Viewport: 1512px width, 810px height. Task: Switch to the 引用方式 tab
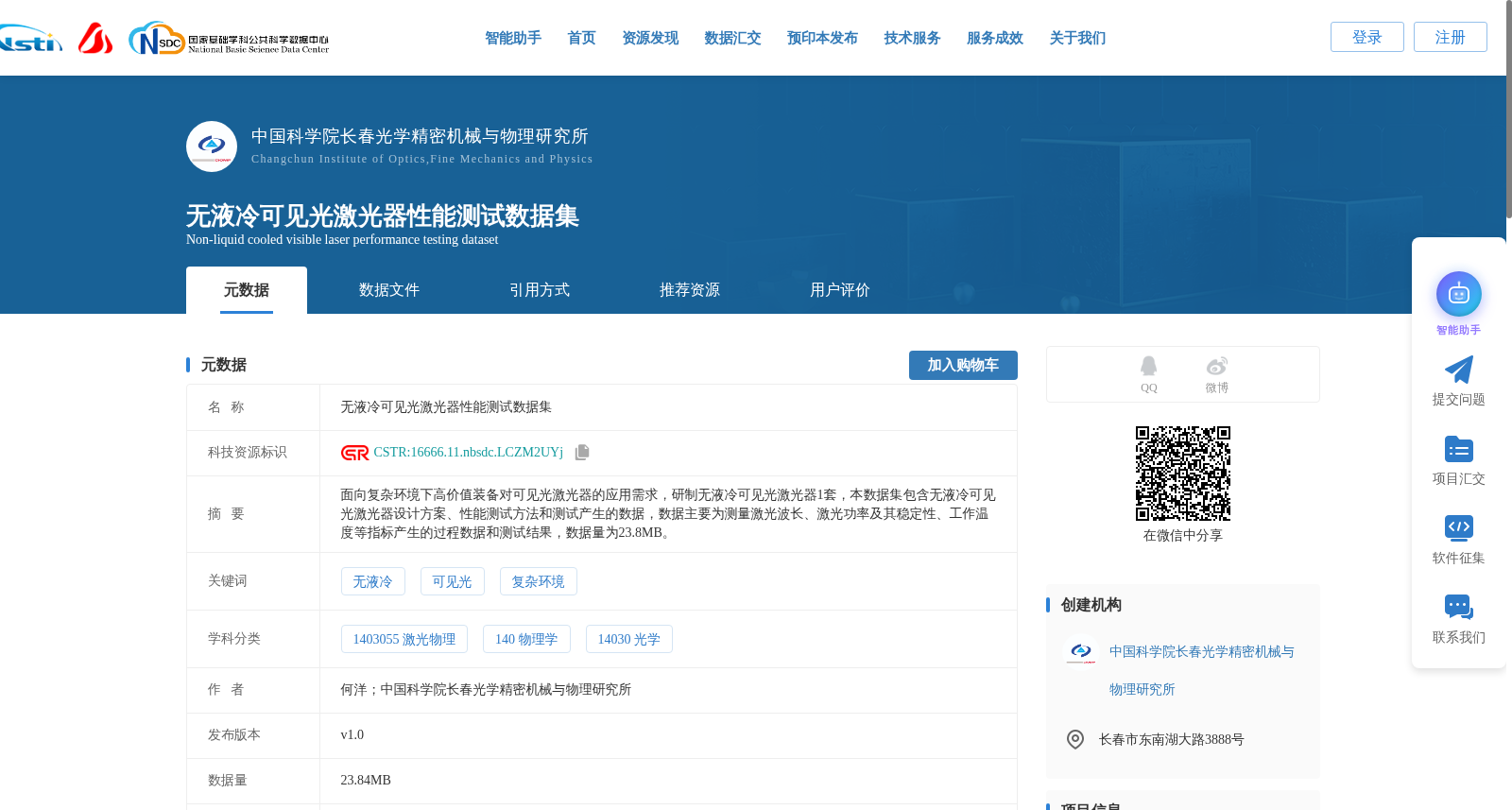540,290
